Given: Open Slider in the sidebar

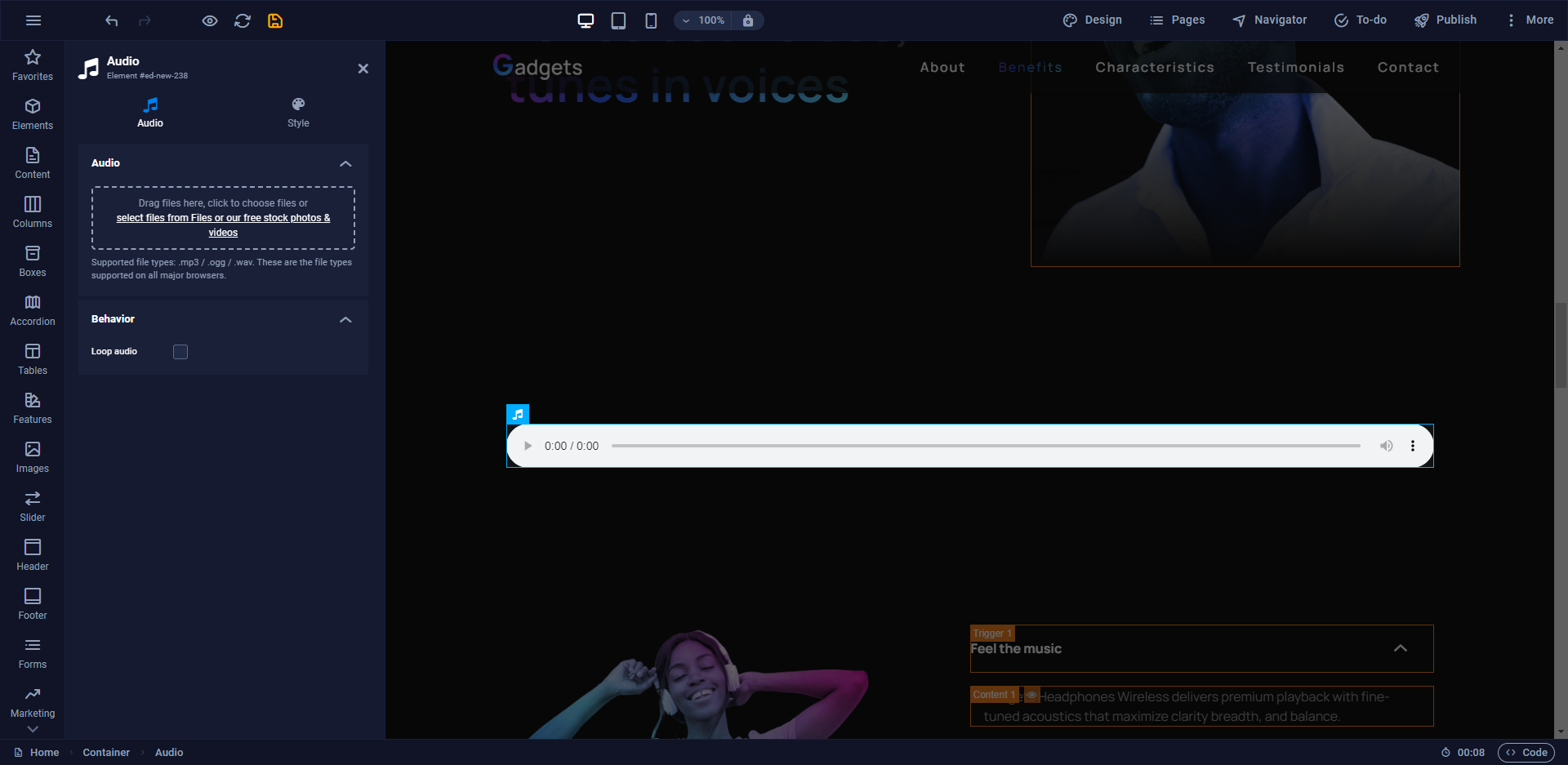Looking at the screenshot, I should click(33, 506).
